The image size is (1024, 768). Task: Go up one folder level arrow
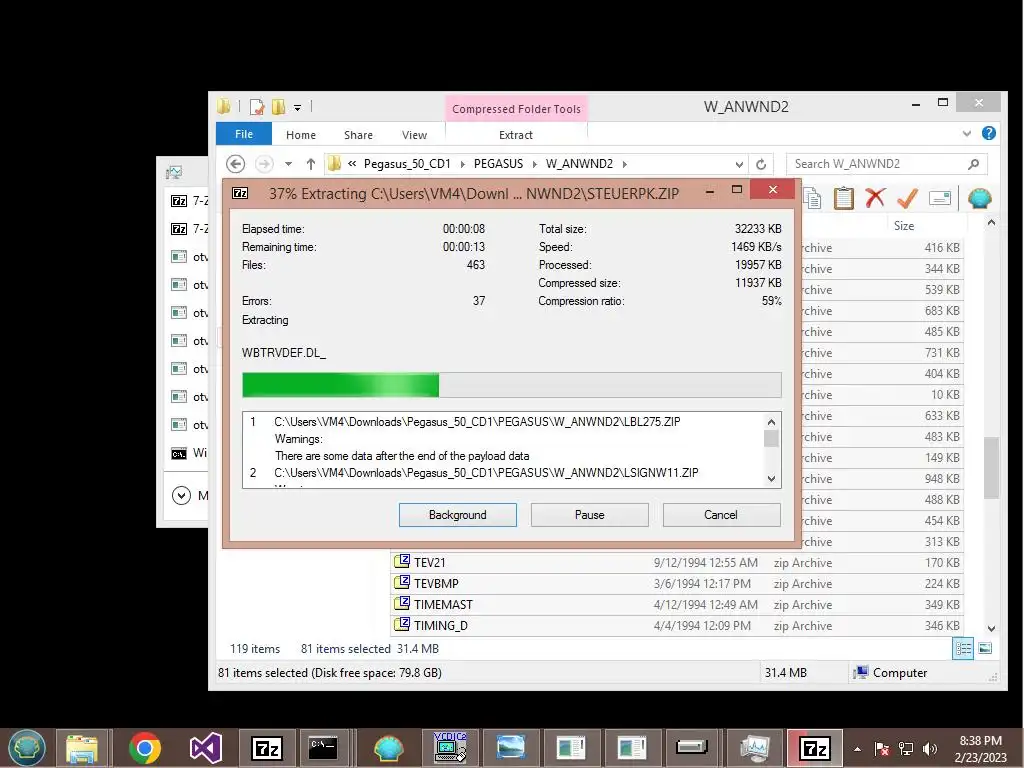[311, 164]
